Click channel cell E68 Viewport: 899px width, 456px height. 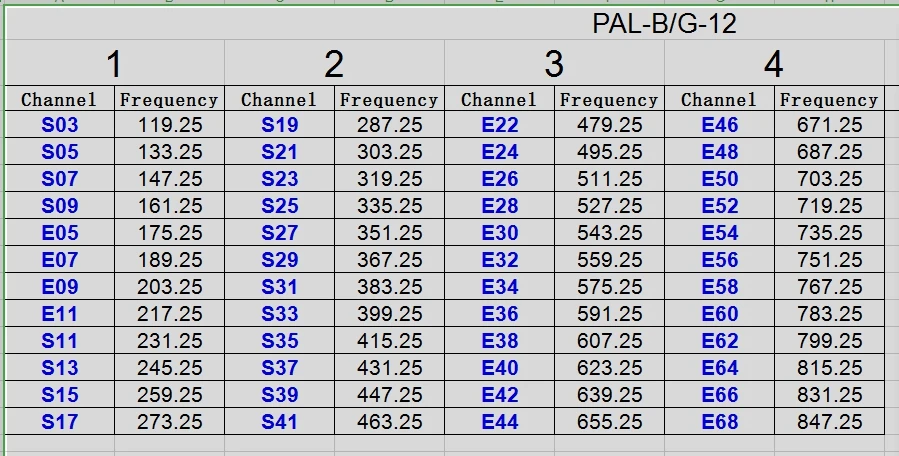720,422
